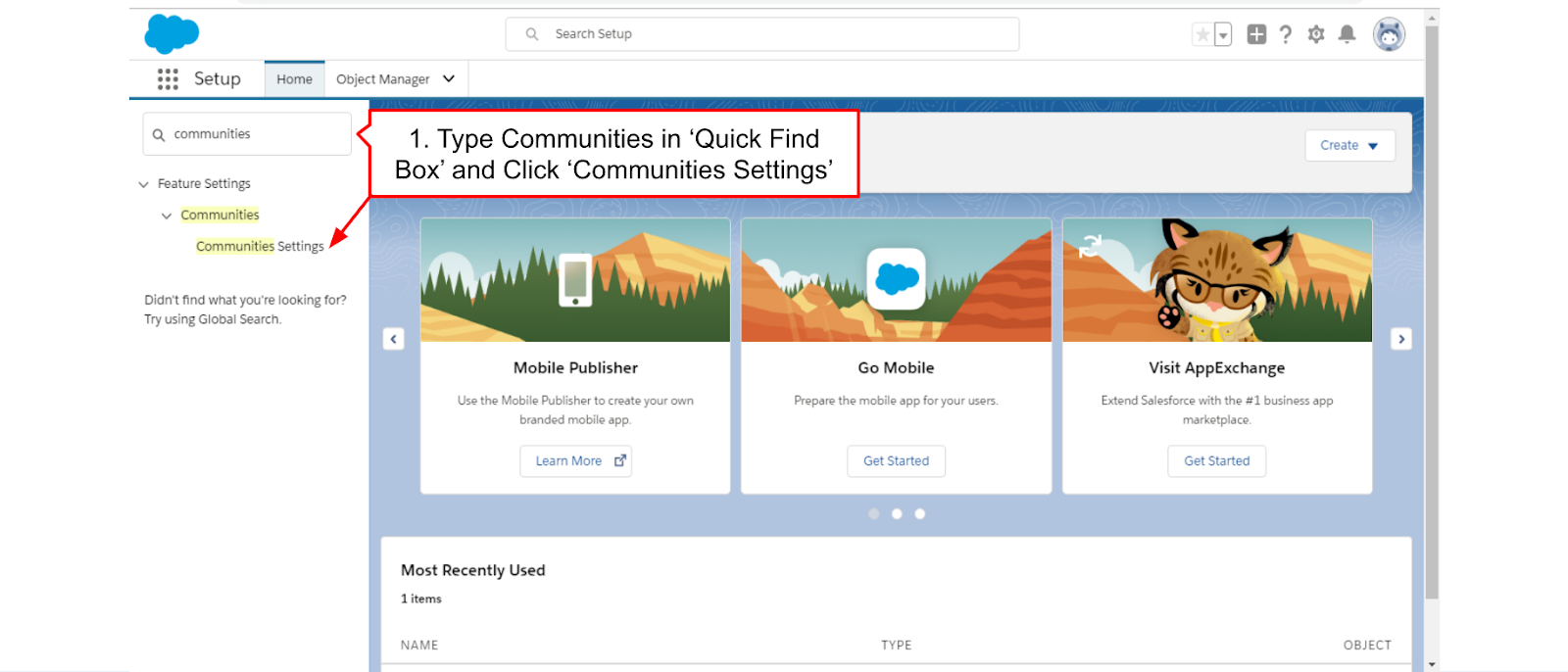Open the setup gear menu
Screen dimensions: 1568x672
click(1316, 34)
